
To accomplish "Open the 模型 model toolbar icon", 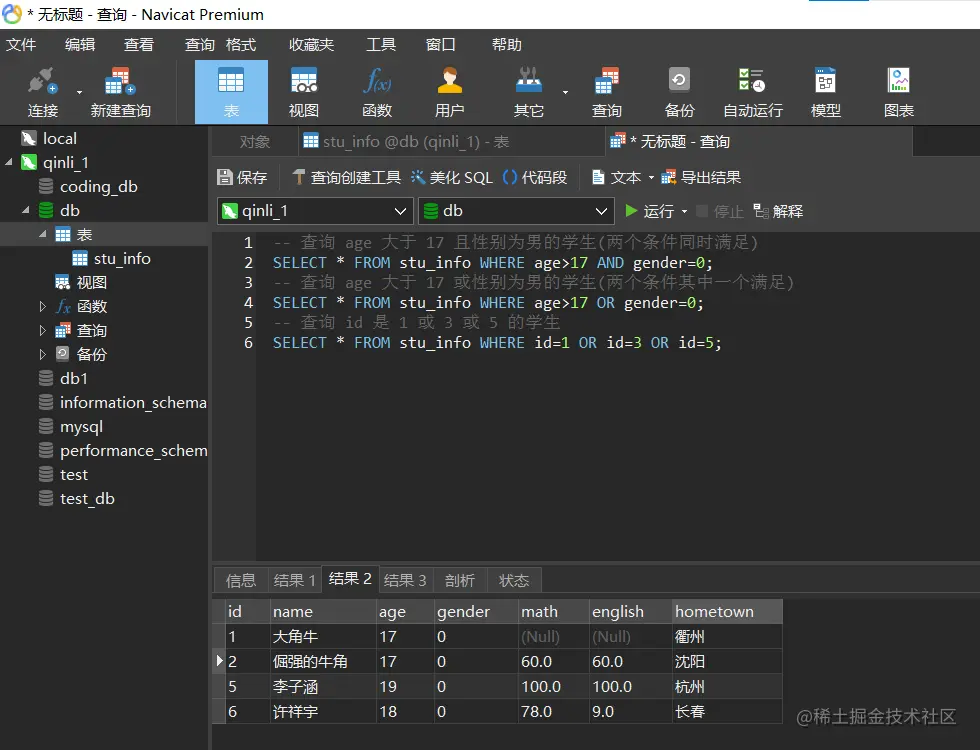I will click(825, 92).
